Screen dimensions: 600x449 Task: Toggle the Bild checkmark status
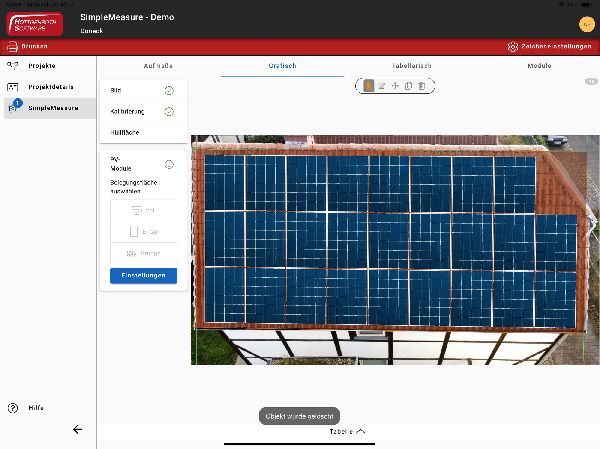click(169, 91)
